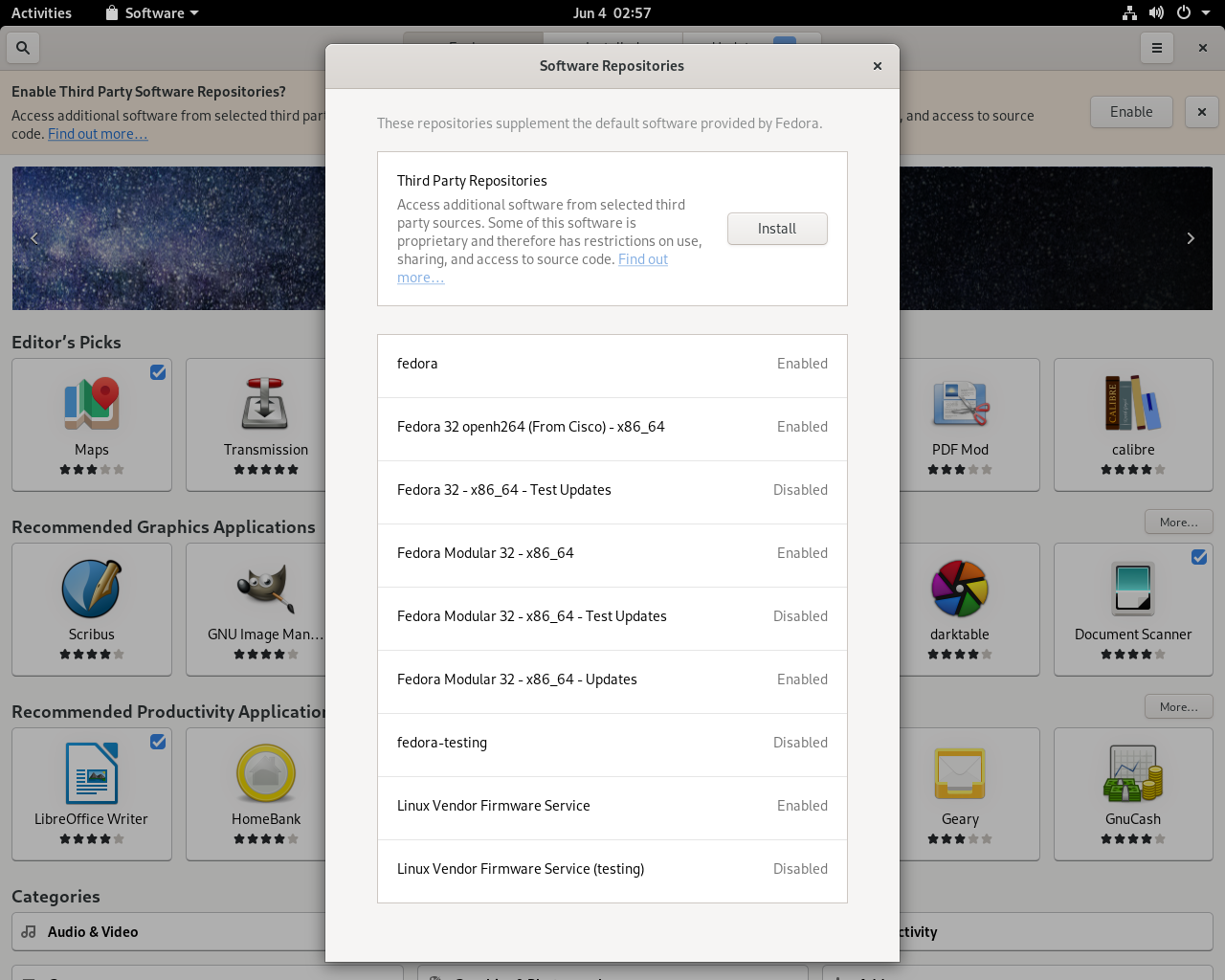Image resolution: width=1225 pixels, height=980 pixels.
Task: Open the Maps app tile
Action: coord(92,425)
